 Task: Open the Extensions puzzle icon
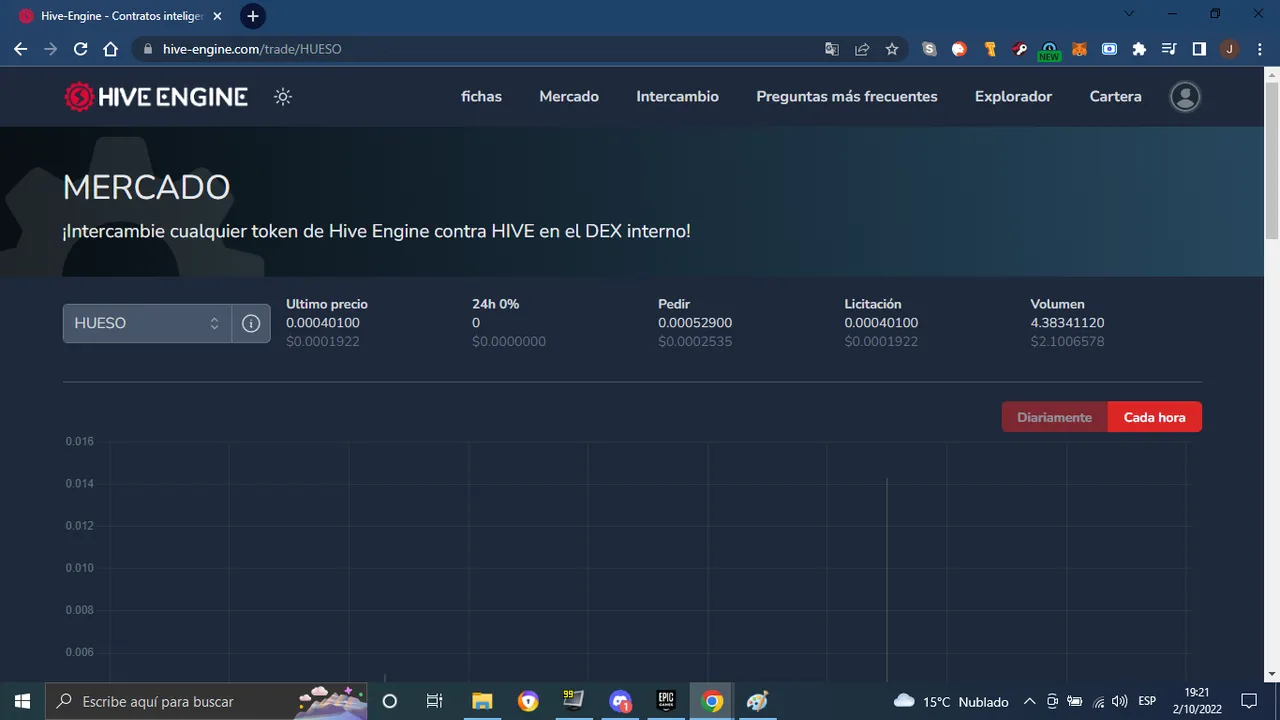(1139, 49)
